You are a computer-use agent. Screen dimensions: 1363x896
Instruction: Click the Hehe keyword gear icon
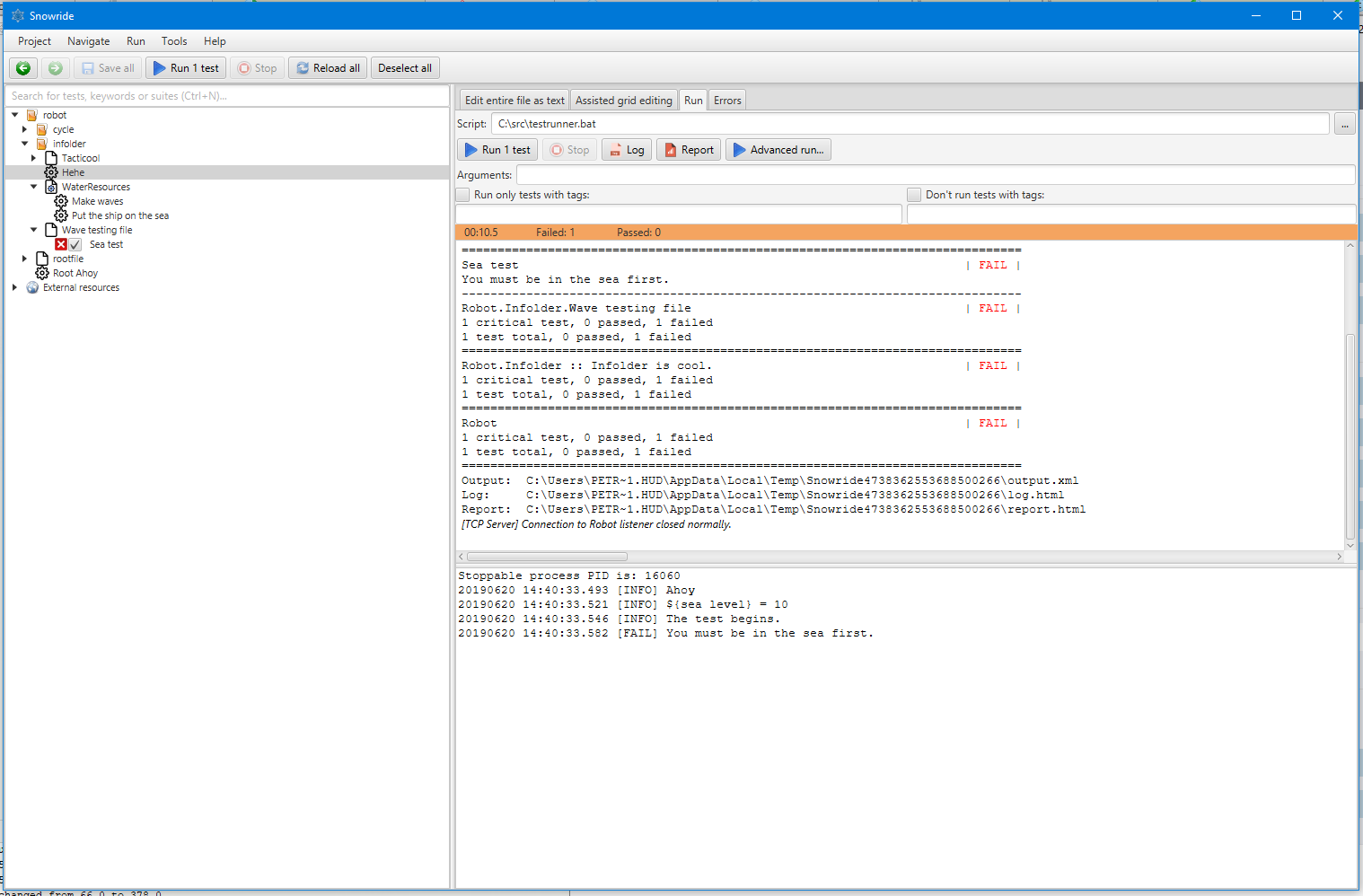click(x=51, y=172)
